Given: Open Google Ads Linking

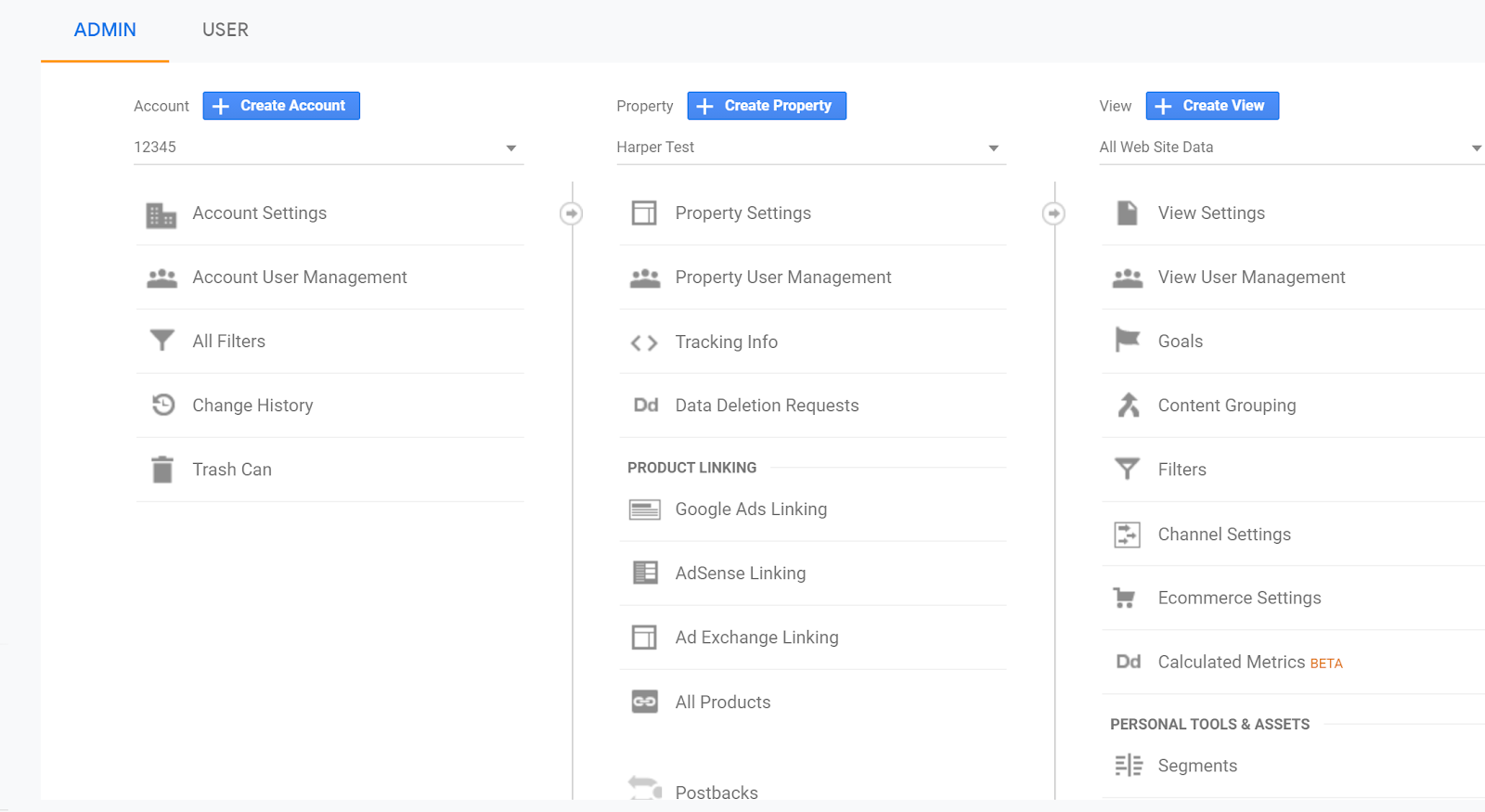Looking at the screenshot, I should (x=751, y=509).
